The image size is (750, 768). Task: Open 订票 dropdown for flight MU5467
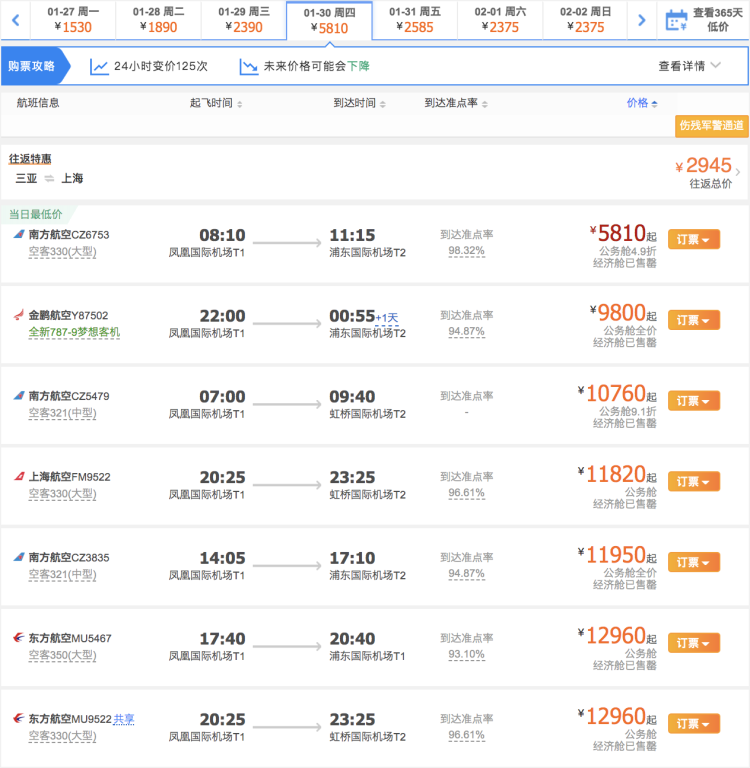coord(693,643)
